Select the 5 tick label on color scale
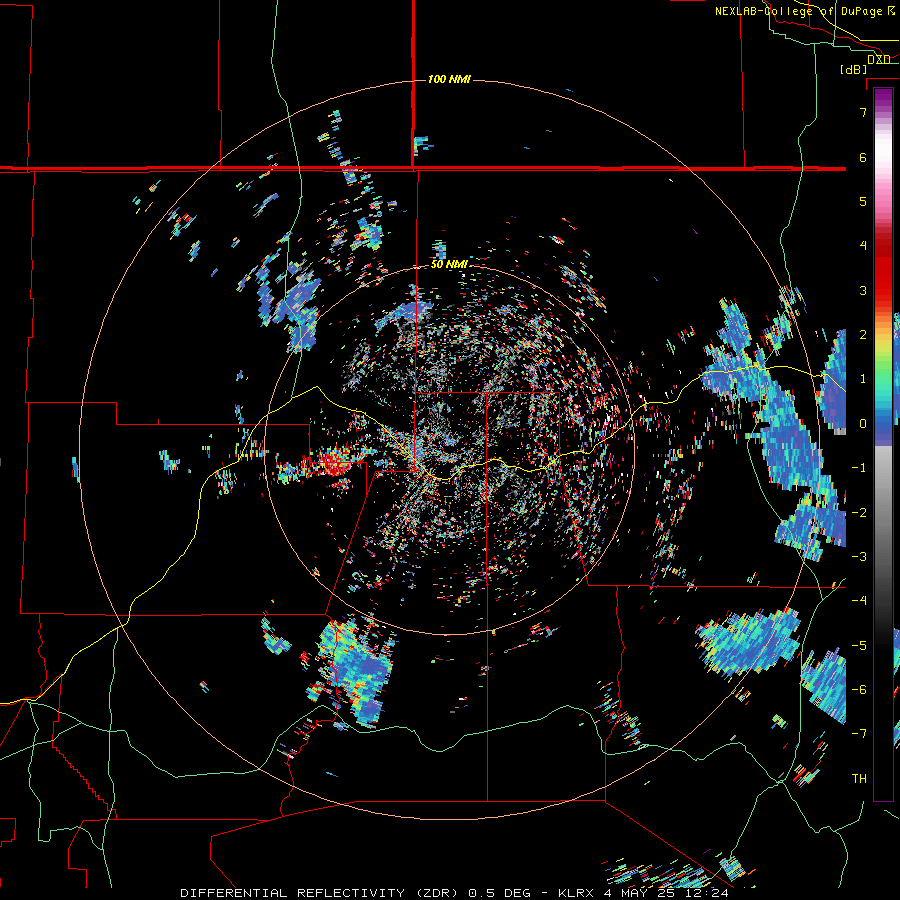Image resolution: width=900 pixels, height=900 pixels. coord(863,201)
